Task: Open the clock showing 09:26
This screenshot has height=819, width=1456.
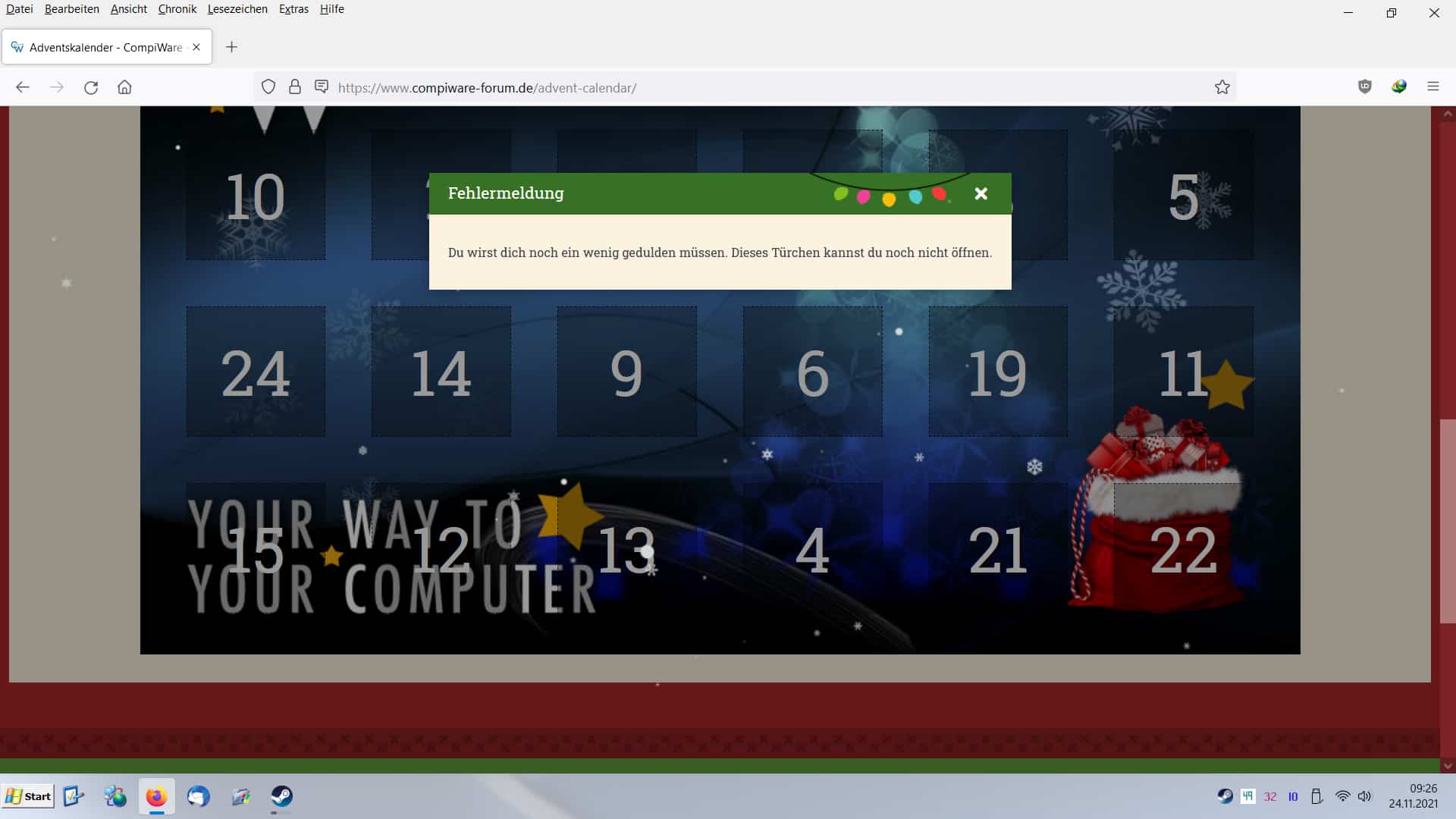Action: coord(1414,795)
